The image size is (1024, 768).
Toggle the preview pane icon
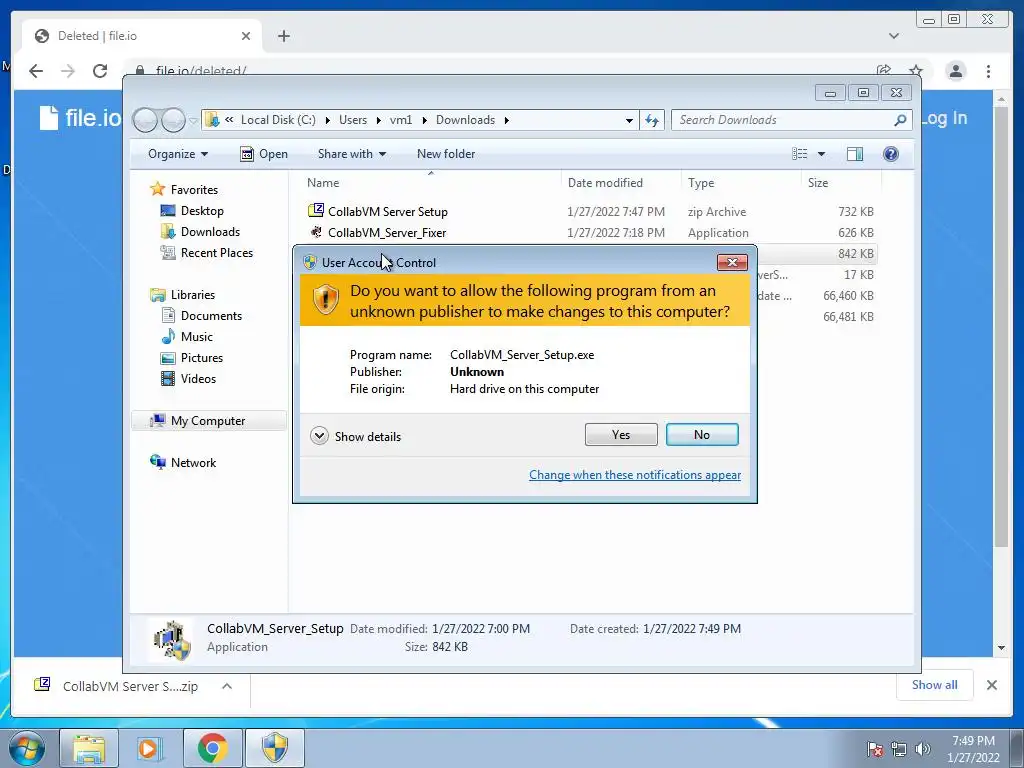click(854, 153)
